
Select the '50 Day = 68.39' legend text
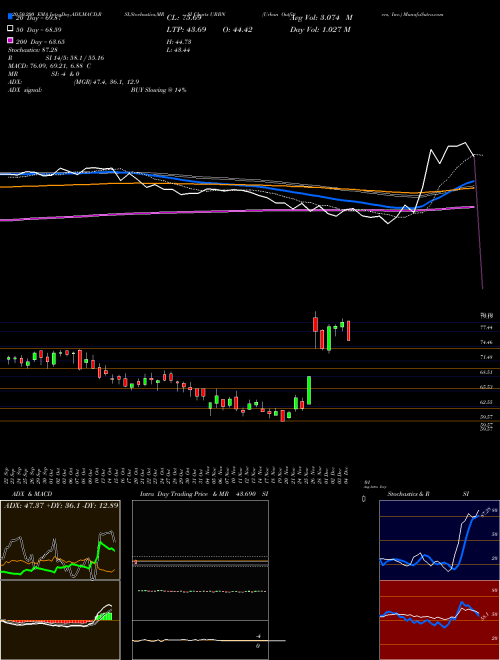pyautogui.click(x=40, y=30)
